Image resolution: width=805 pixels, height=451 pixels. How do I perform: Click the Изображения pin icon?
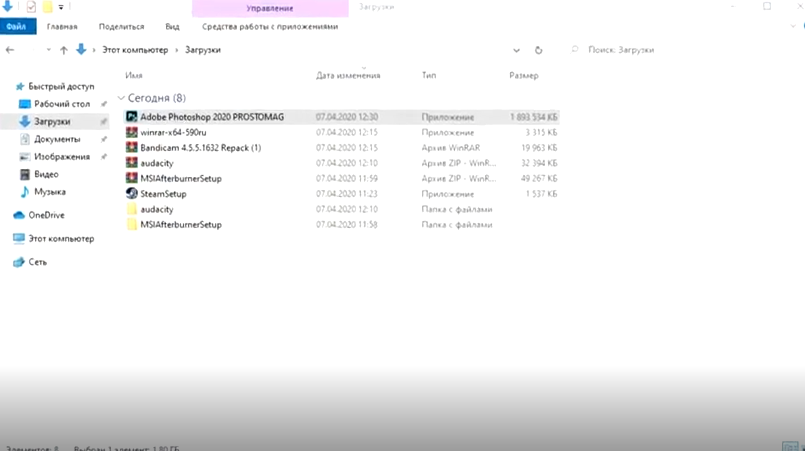[104, 157]
